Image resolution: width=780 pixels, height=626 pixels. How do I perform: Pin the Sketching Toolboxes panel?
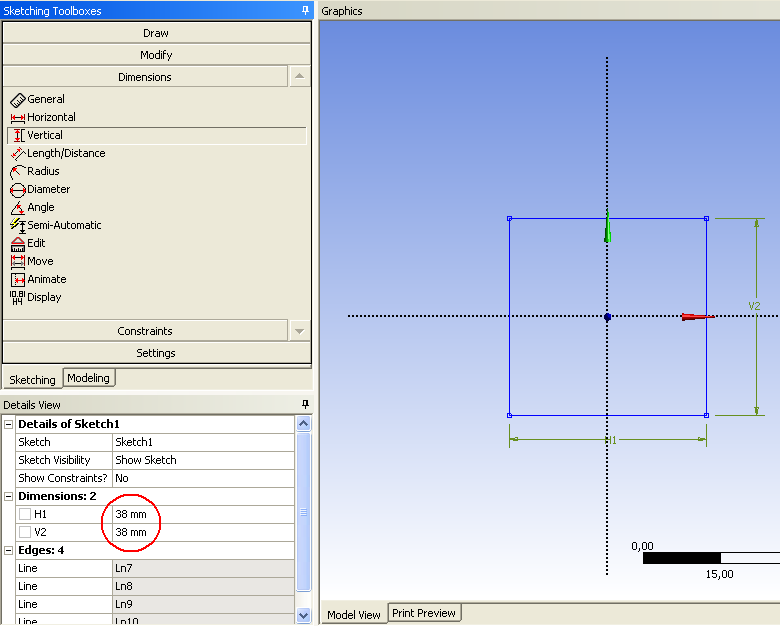[x=305, y=10]
